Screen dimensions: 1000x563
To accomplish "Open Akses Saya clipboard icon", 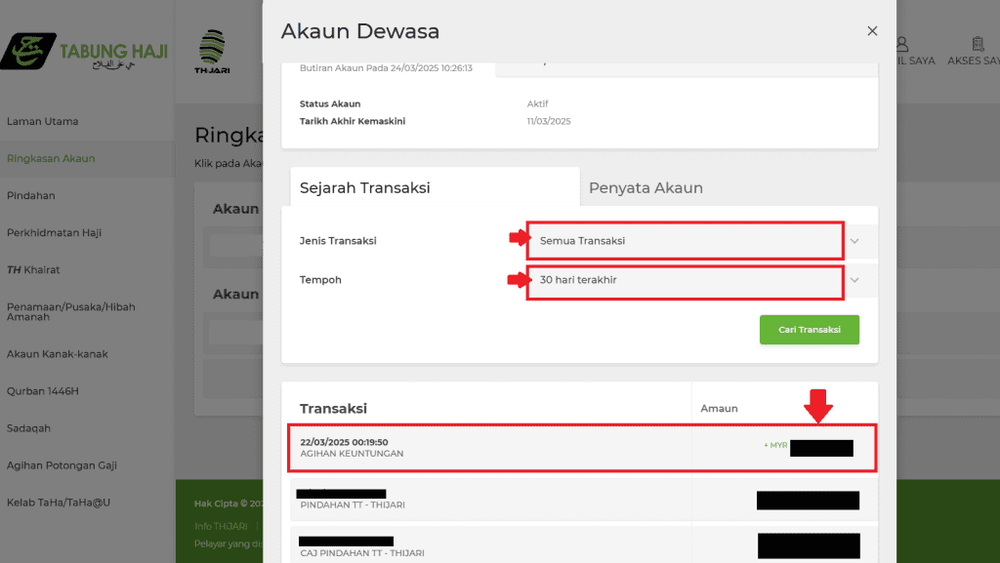I will click(x=978, y=44).
